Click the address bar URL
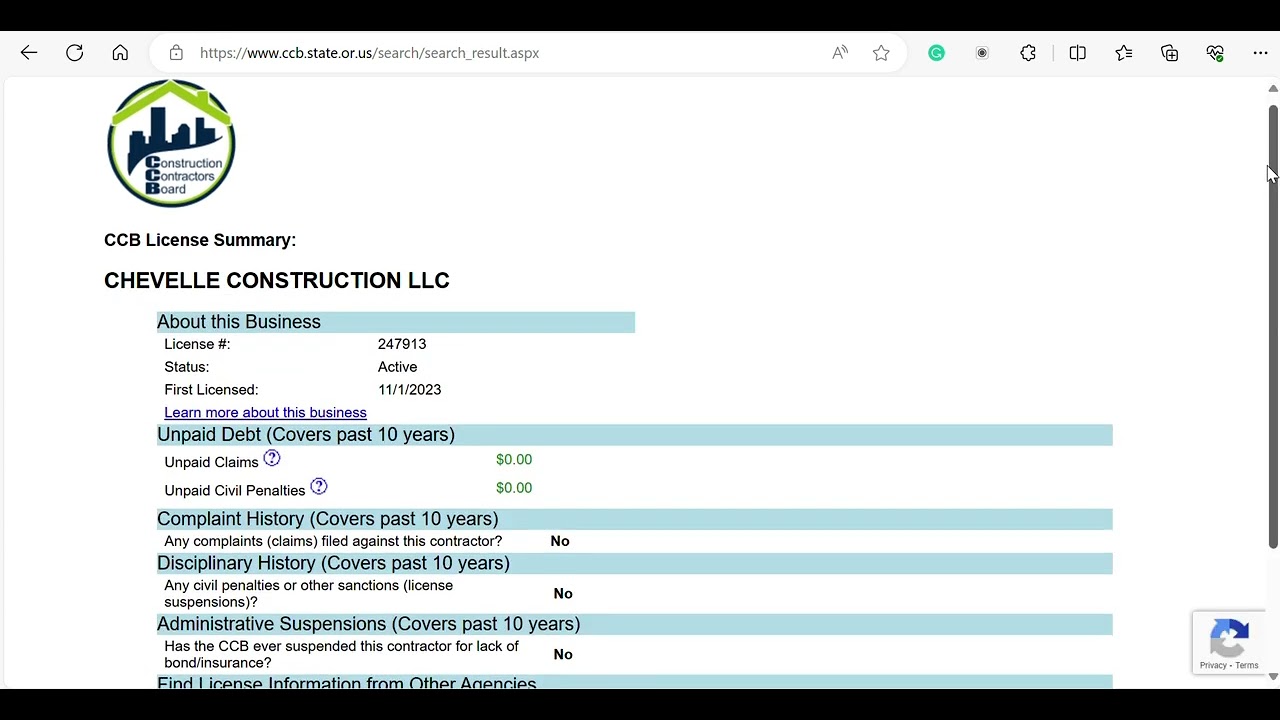Viewport: 1280px width, 720px height. coord(369,53)
